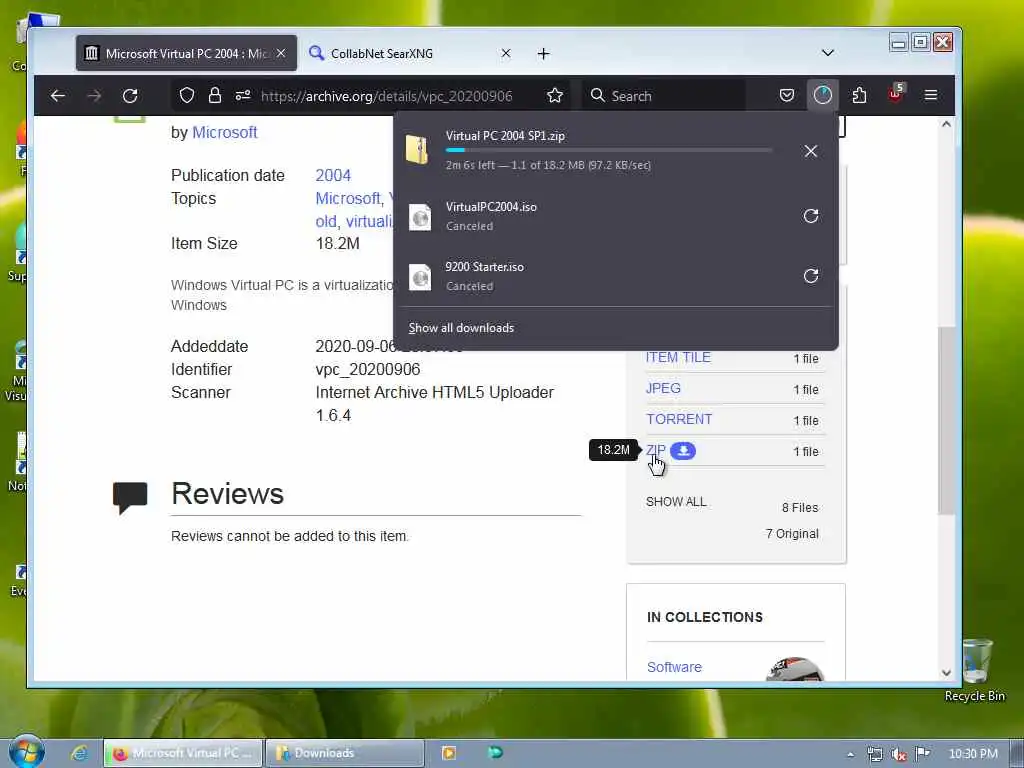
Task: Click the forward navigation arrow
Action: [x=94, y=96]
